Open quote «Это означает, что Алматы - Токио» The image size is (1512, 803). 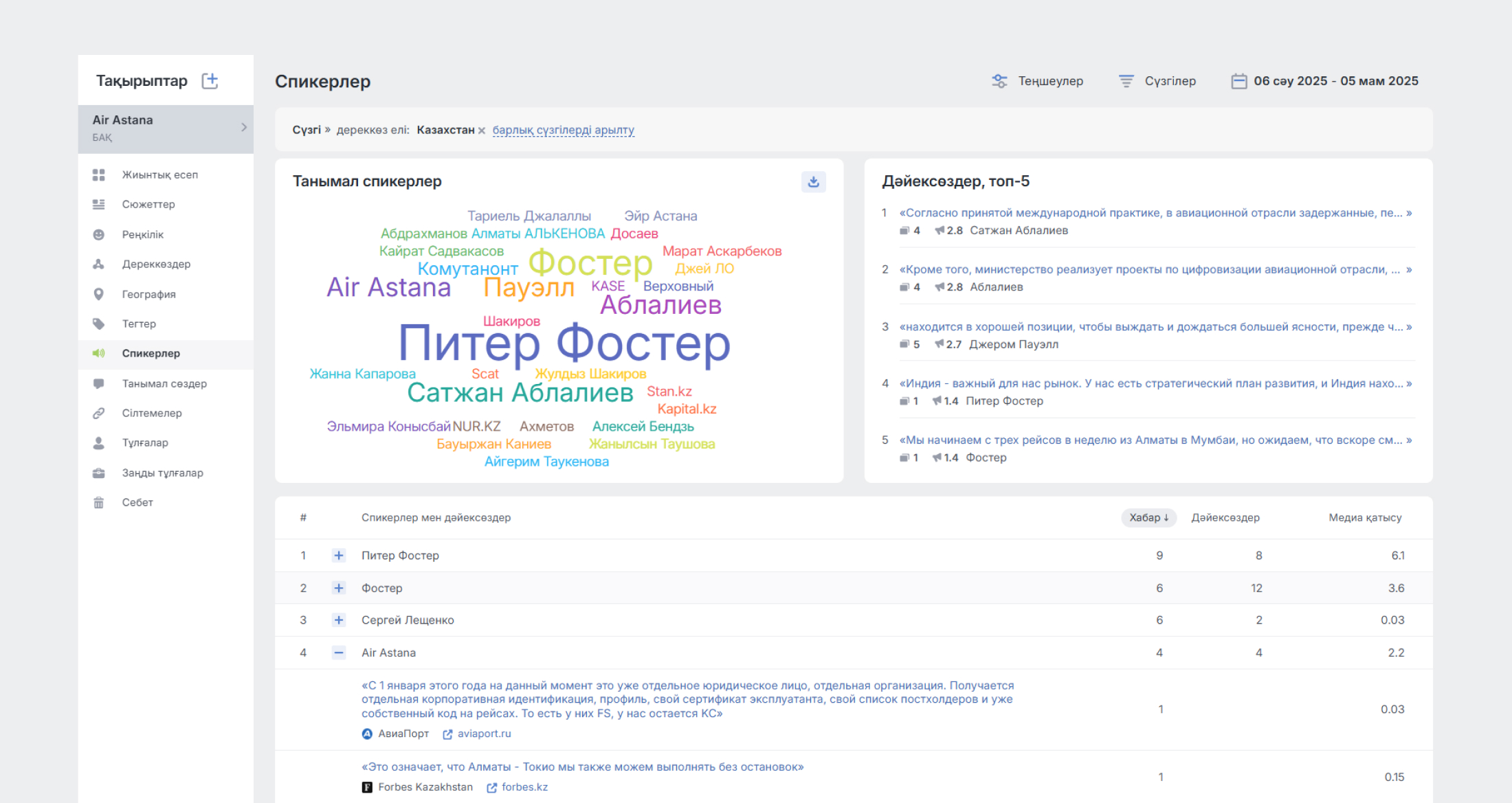pyautogui.click(x=583, y=767)
